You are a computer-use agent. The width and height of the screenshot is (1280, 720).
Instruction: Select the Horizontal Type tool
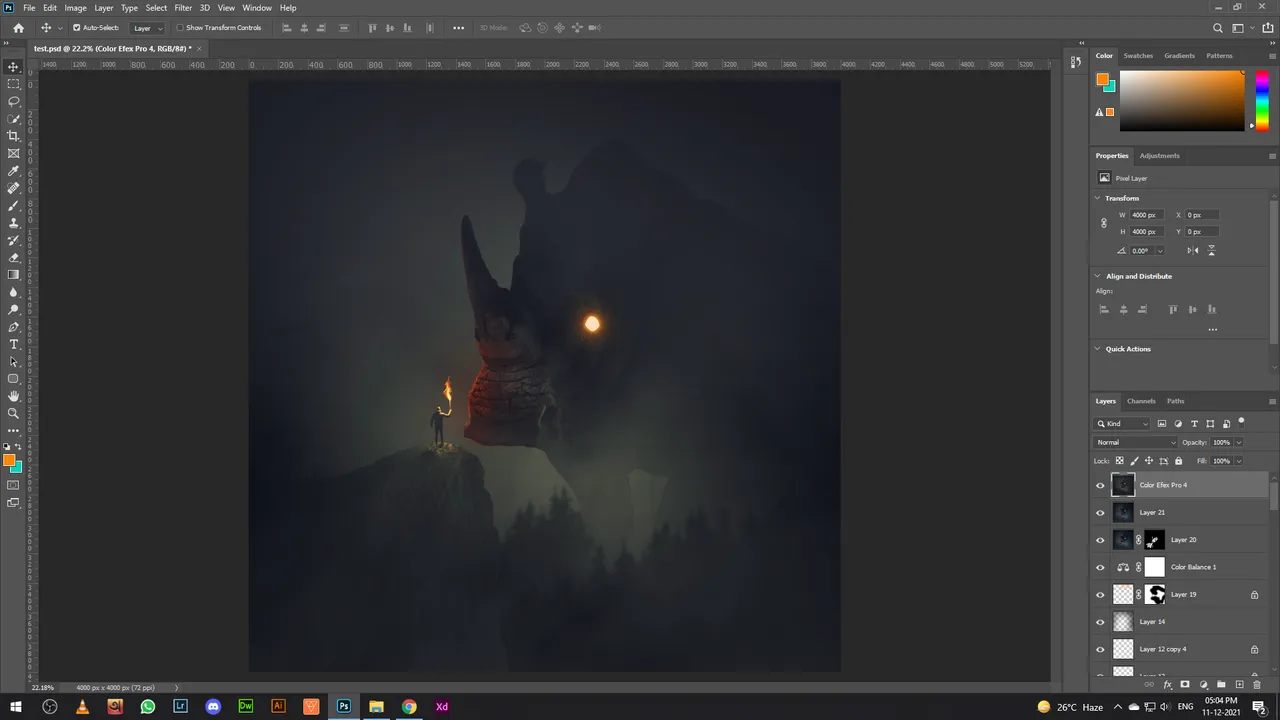click(x=13, y=344)
